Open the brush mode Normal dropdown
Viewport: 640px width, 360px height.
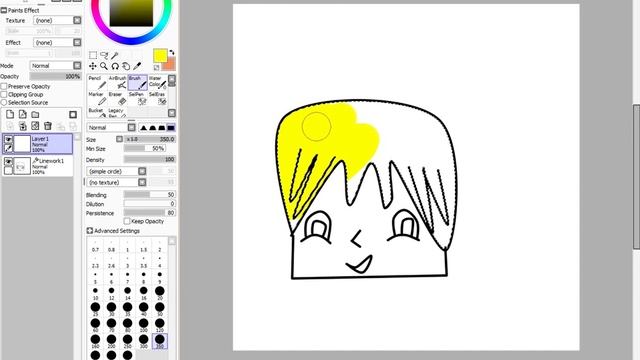coord(111,127)
